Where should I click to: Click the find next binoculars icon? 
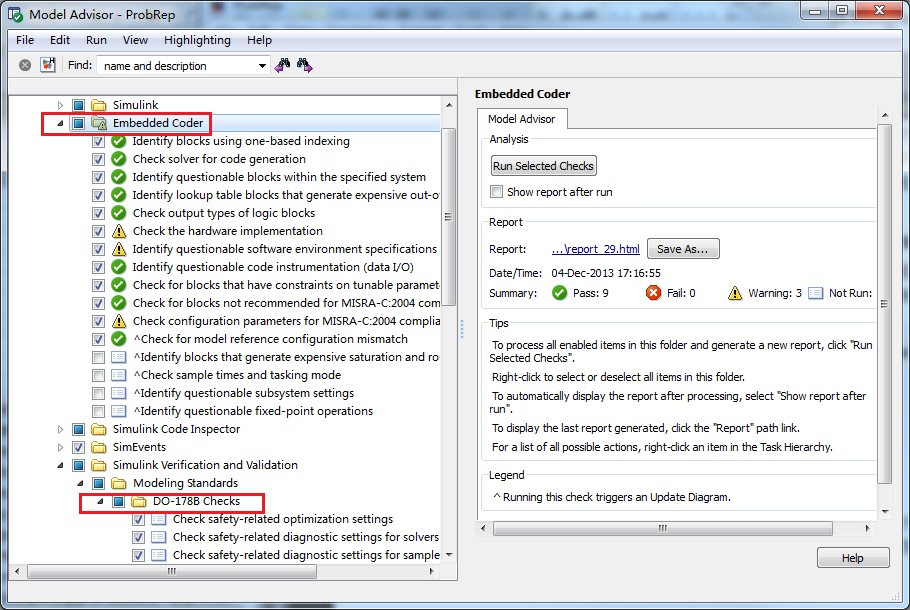point(305,65)
